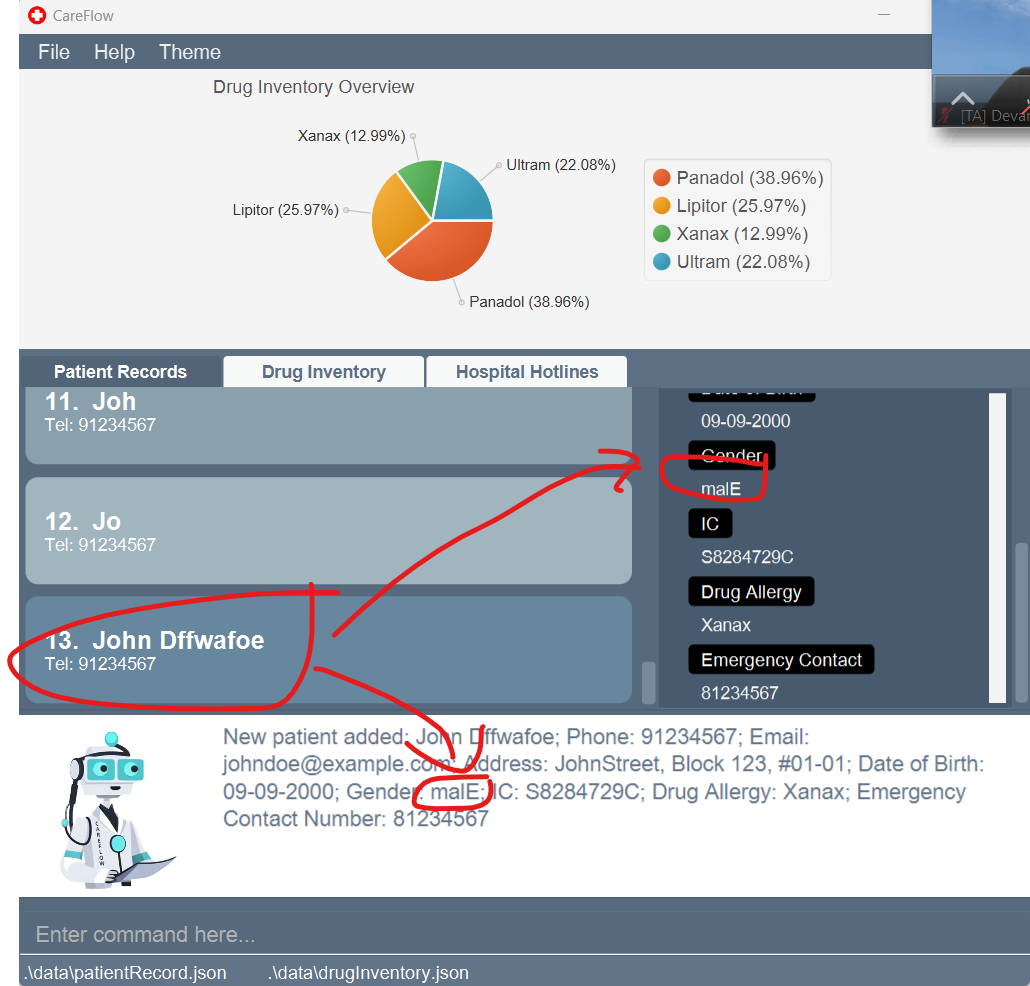Select patient card 11. Joh
The image size is (1030, 986).
coord(328,426)
